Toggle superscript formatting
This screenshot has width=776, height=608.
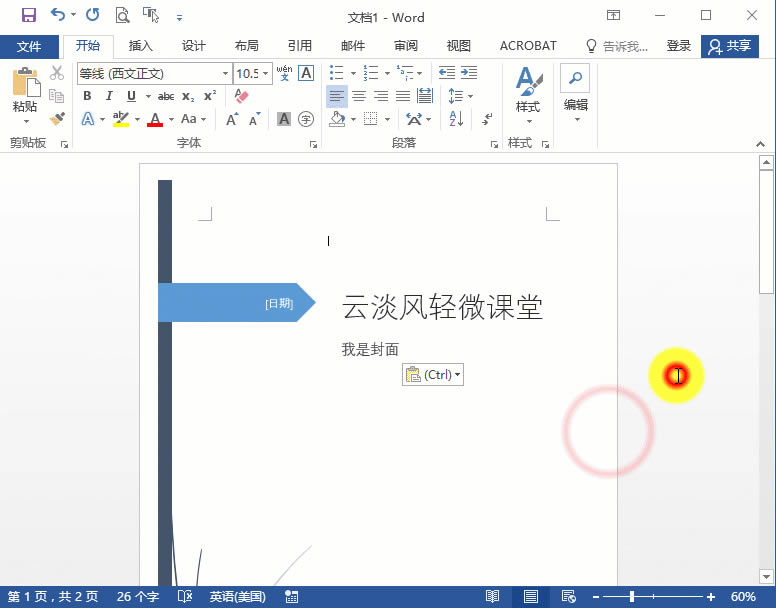(210, 96)
